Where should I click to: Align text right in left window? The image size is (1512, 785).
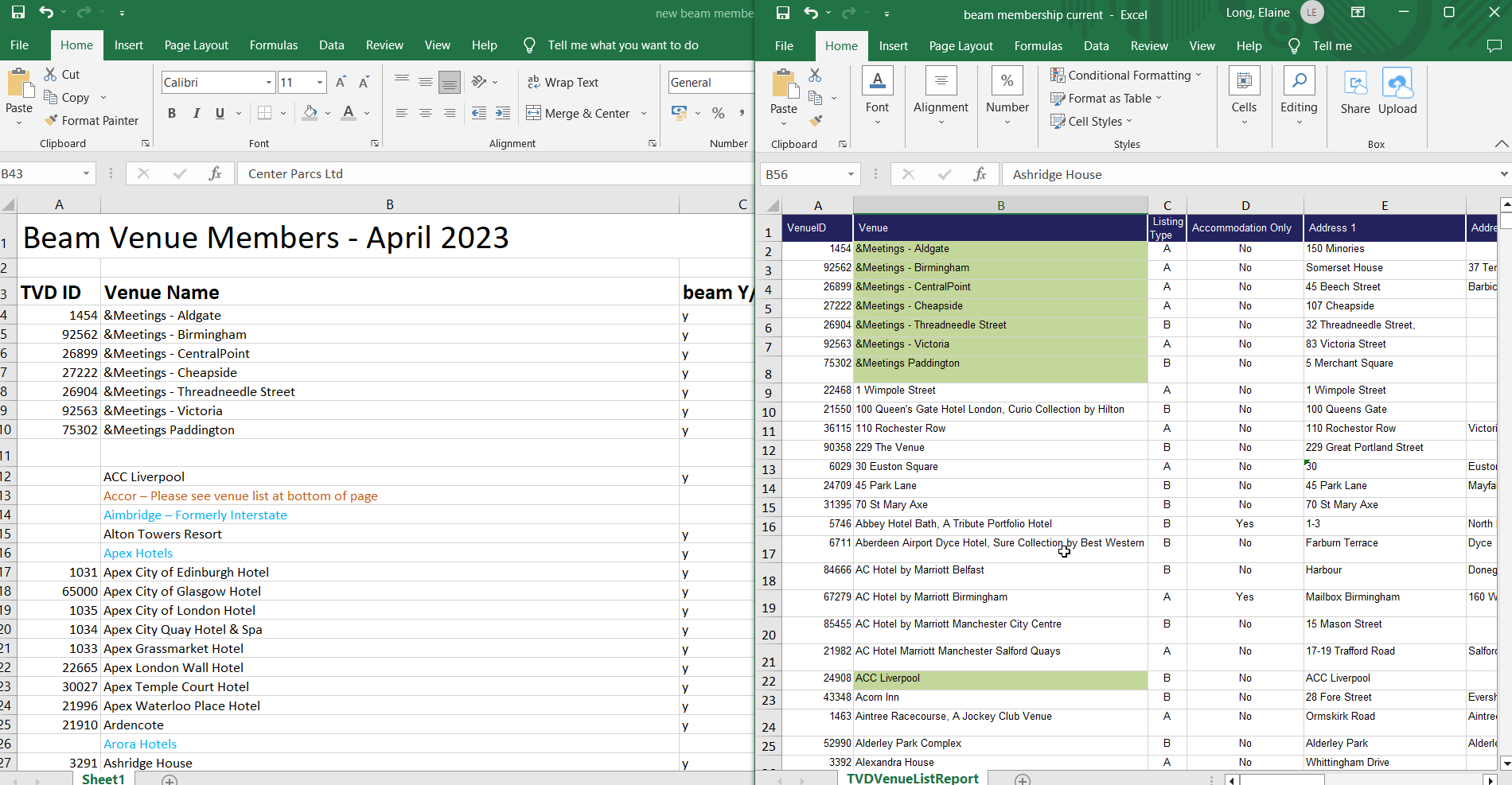450,113
